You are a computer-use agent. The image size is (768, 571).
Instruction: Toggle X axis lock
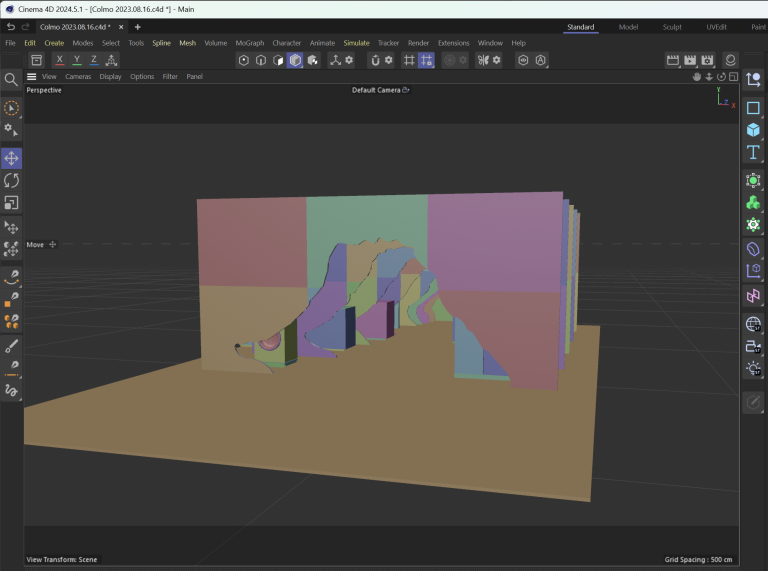[61, 60]
